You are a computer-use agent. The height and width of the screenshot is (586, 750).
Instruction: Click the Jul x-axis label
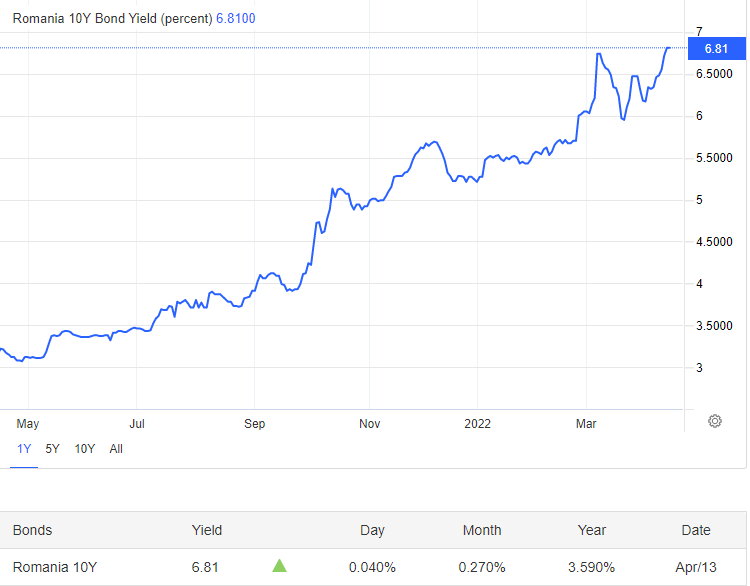(137, 424)
